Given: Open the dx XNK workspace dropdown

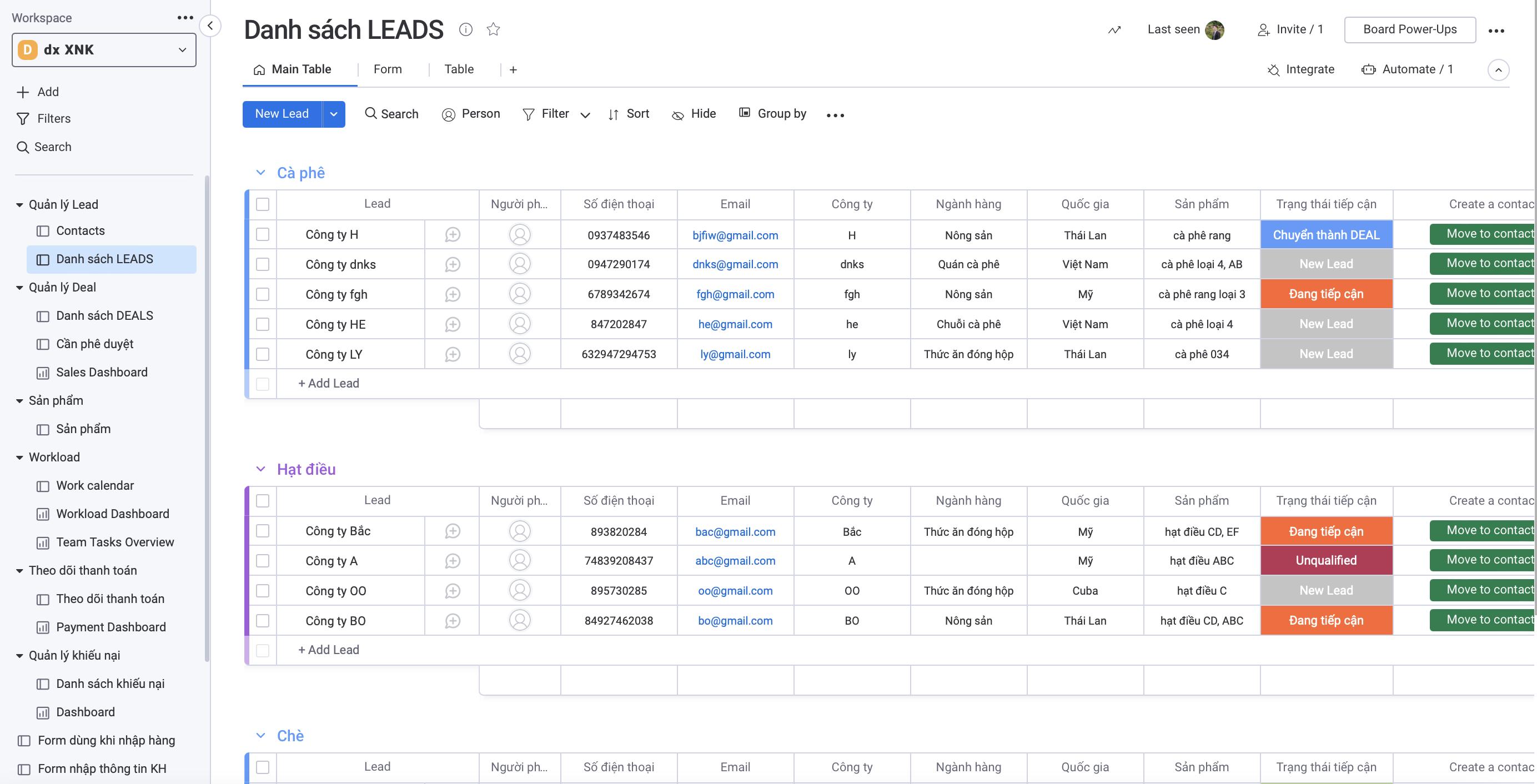Looking at the screenshot, I should coord(104,50).
